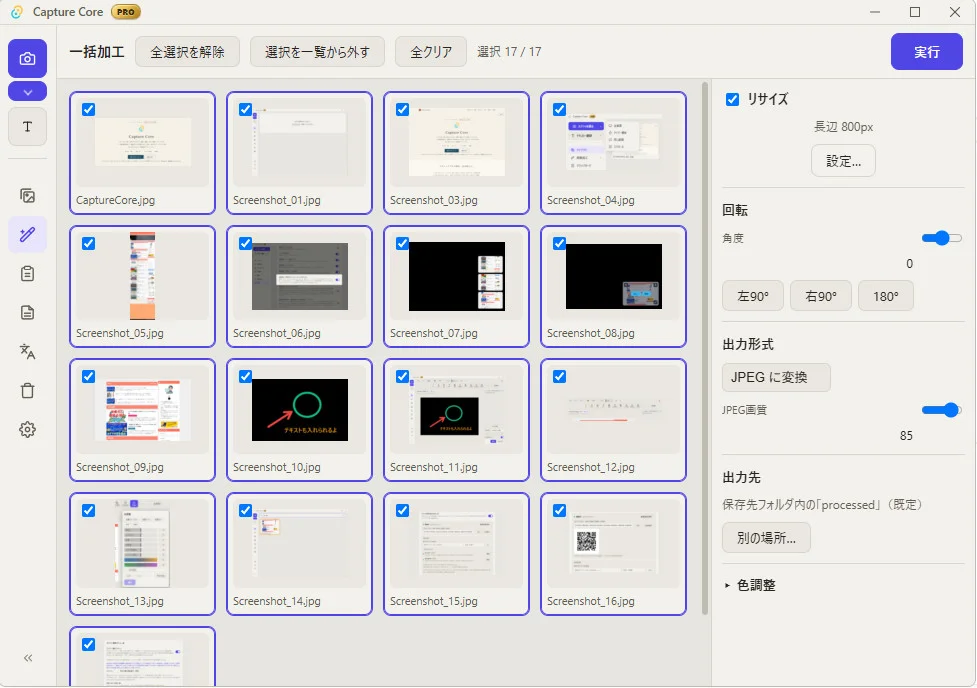Uncheck Screenshot_10.jpg checkbox
The width and height of the screenshot is (977, 688).
point(245,376)
